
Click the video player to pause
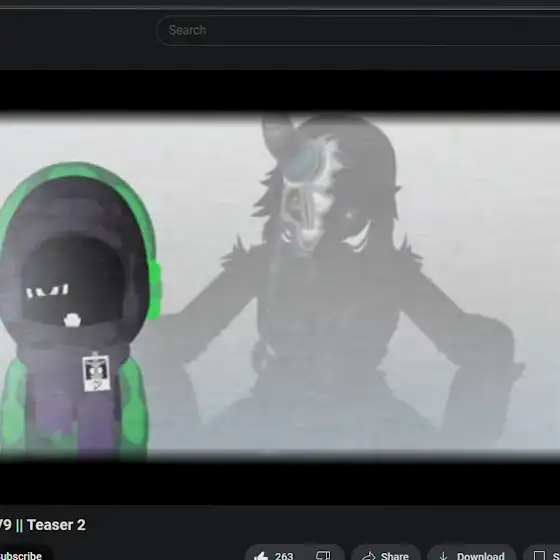280,287
